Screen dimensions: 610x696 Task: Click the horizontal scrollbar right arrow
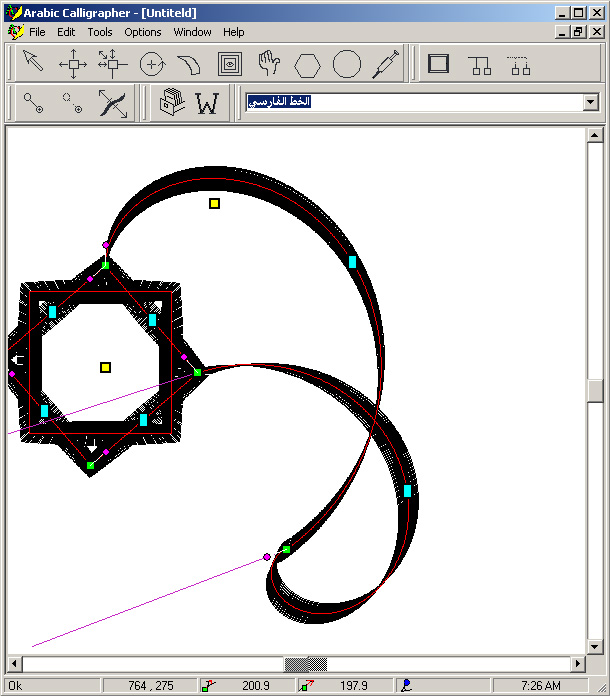click(578, 664)
